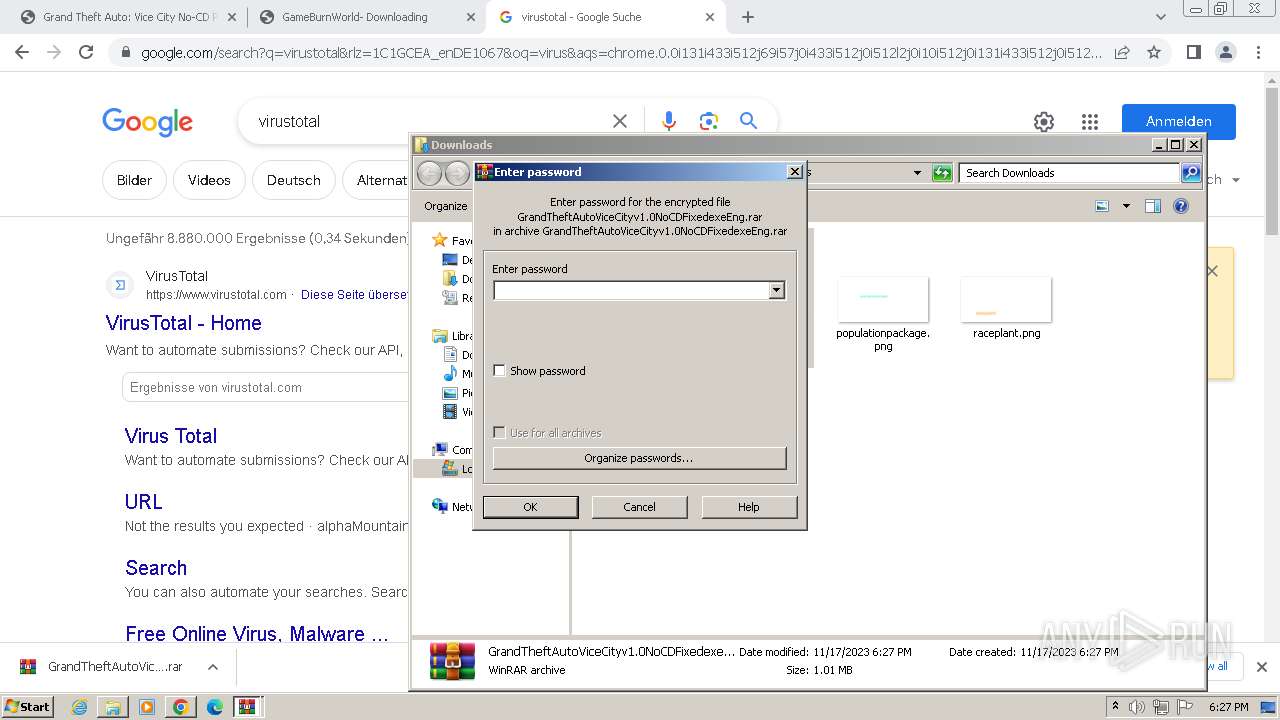The height and width of the screenshot is (720, 1280).
Task: Tick the greyed Use for all archives checkbox
Action: click(x=500, y=433)
